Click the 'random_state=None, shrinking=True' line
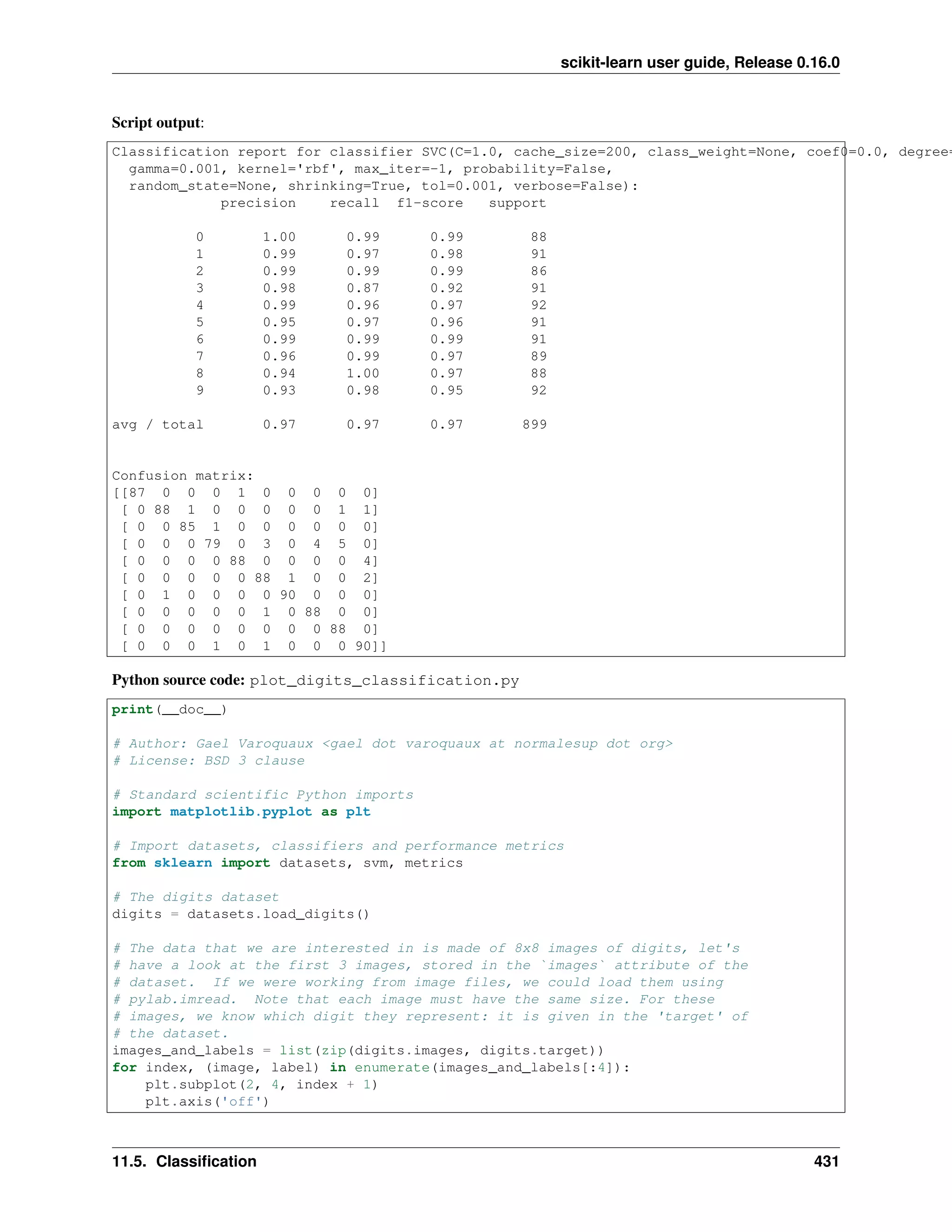Screen dimensions: 952x1232 [x=383, y=186]
